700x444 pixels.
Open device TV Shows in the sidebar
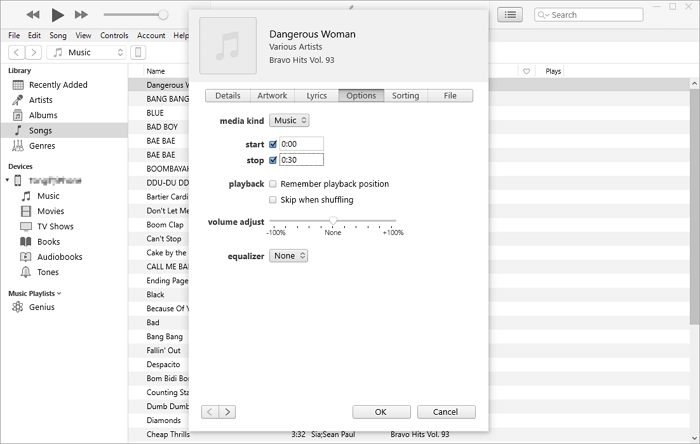tap(55, 226)
